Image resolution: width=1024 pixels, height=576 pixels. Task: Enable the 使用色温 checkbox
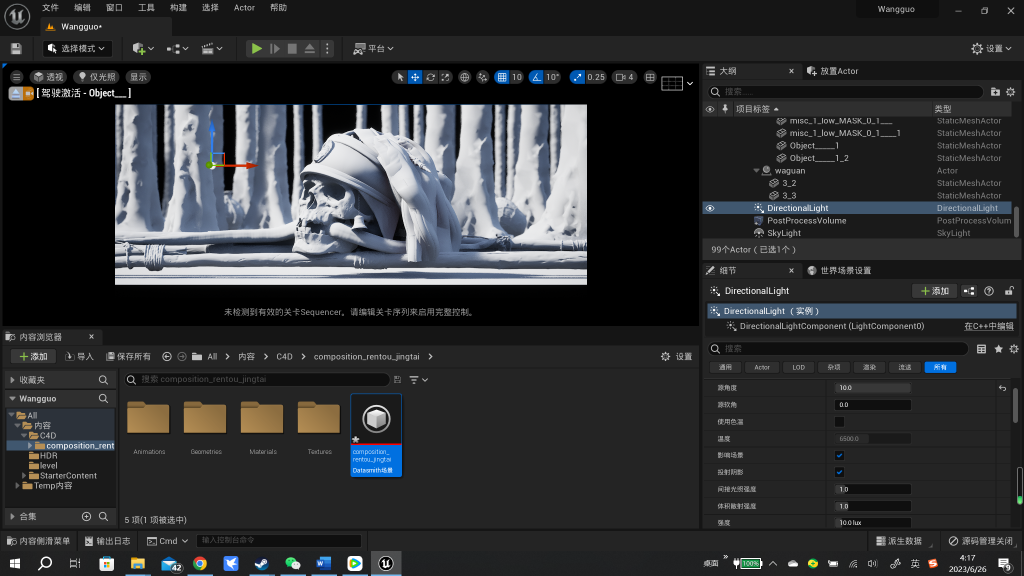coord(839,422)
